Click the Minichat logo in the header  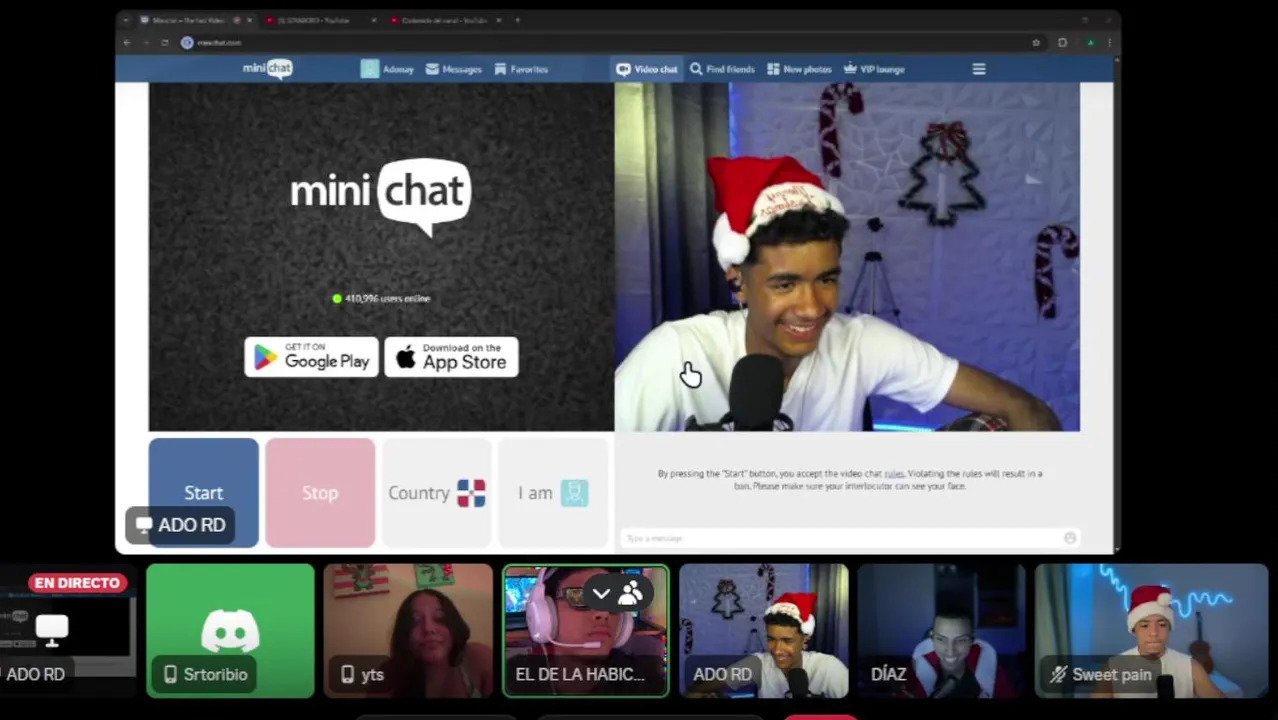point(267,68)
